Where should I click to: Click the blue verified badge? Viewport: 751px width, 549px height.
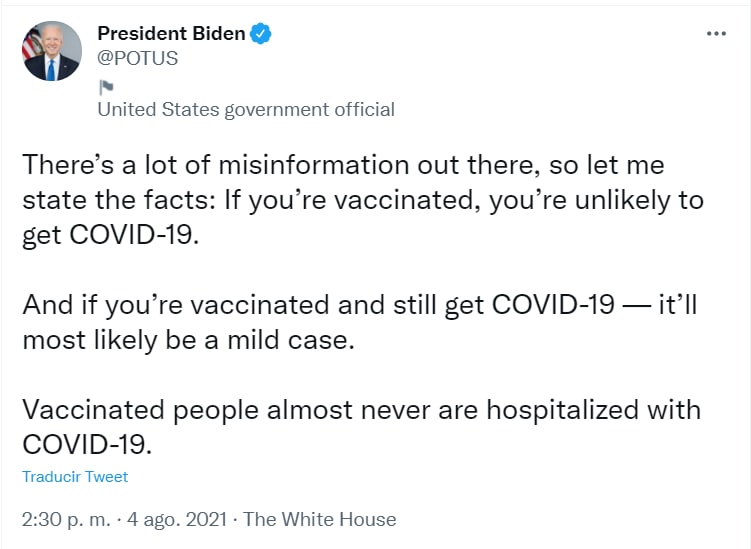click(260, 34)
